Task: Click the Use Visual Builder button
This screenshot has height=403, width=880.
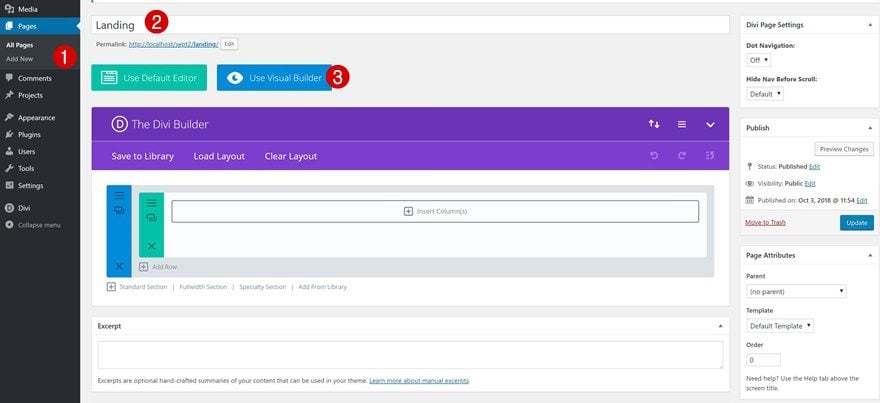Action: point(274,77)
